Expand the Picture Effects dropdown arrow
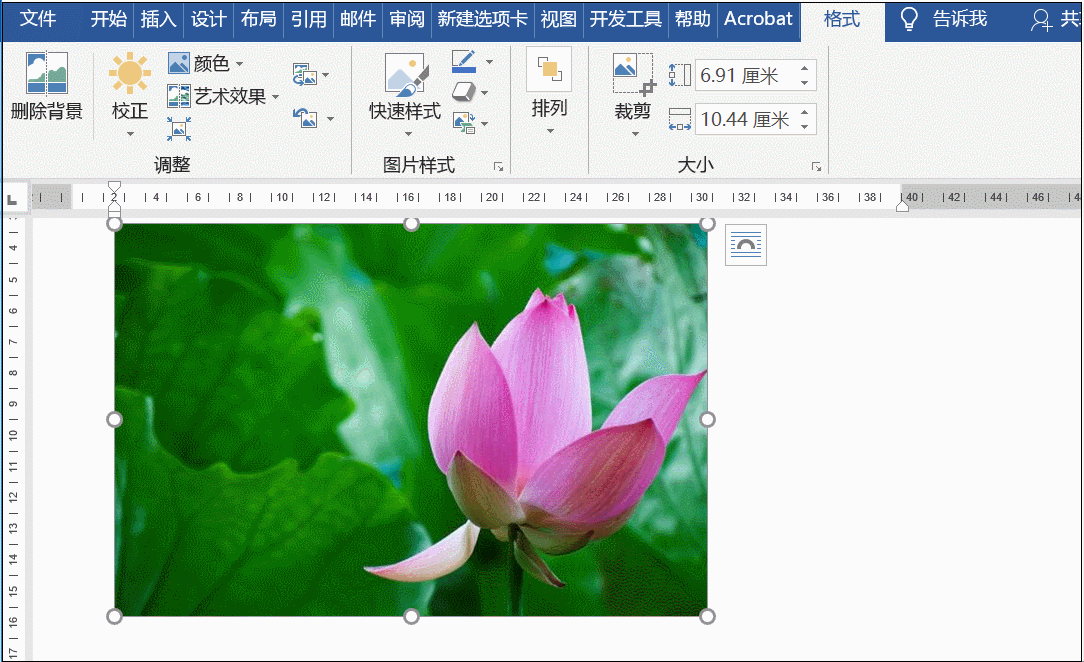 (485, 93)
